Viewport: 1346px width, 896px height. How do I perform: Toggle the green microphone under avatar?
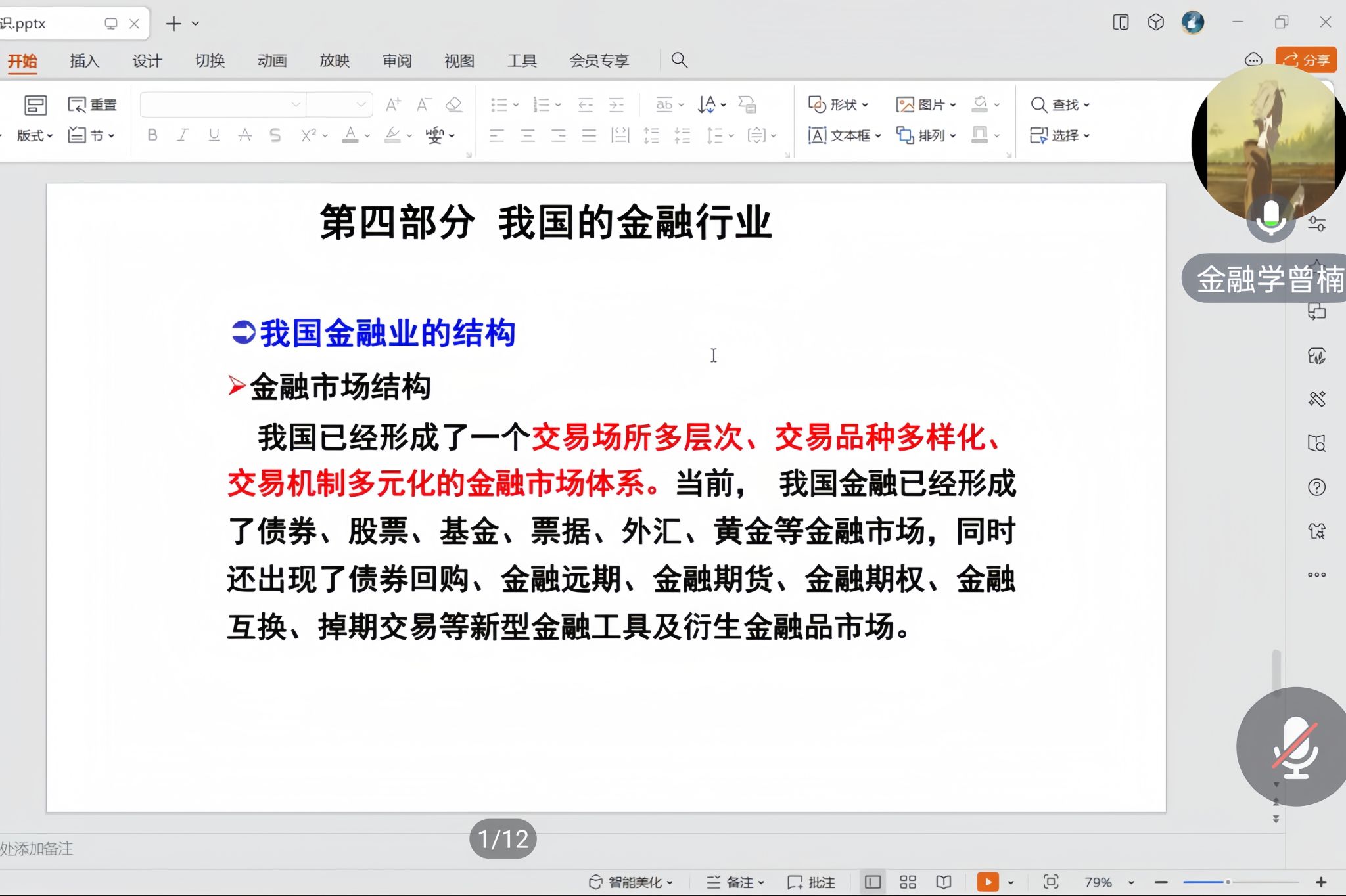pos(1270,218)
